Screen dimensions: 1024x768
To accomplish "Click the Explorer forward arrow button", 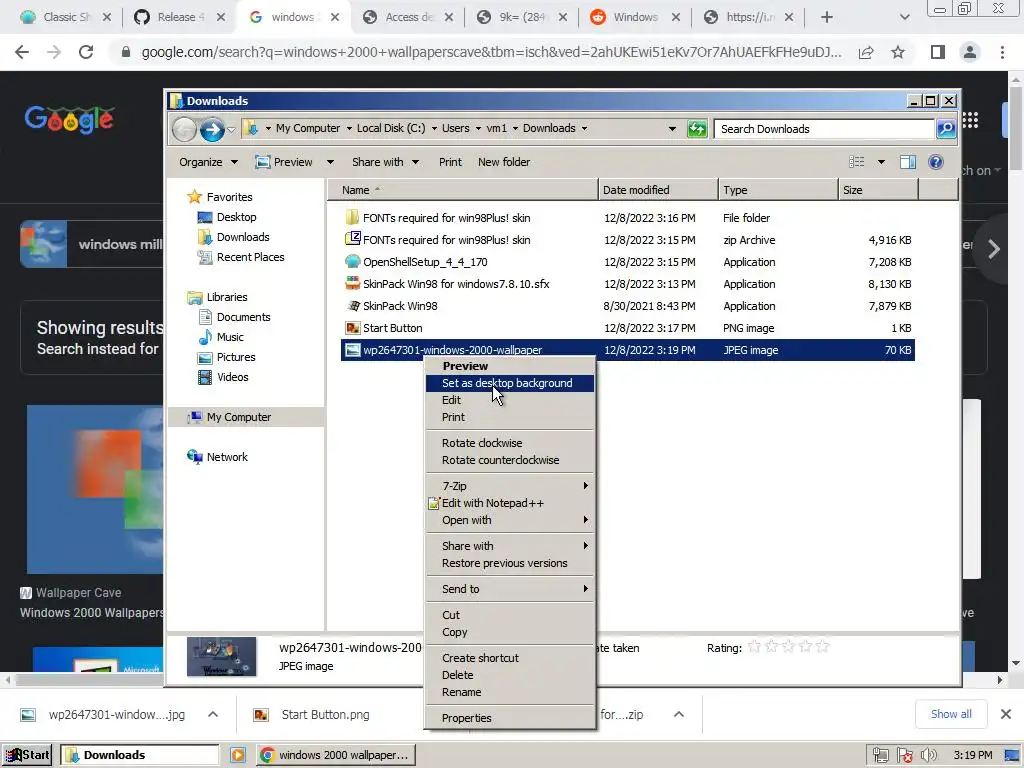I will [212, 129].
